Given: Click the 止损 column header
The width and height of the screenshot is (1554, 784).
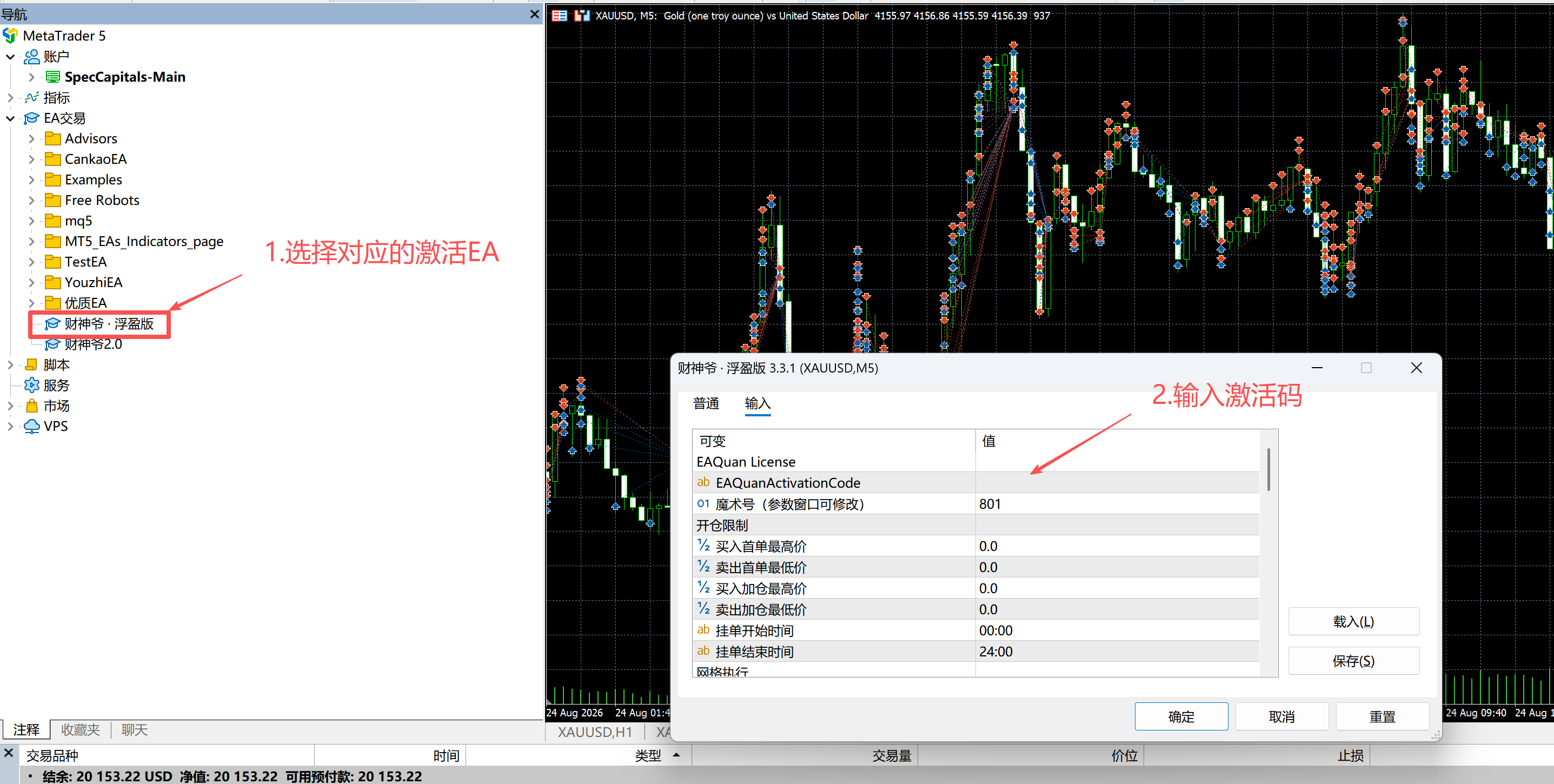Looking at the screenshot, I should [x=1257, y=756].
